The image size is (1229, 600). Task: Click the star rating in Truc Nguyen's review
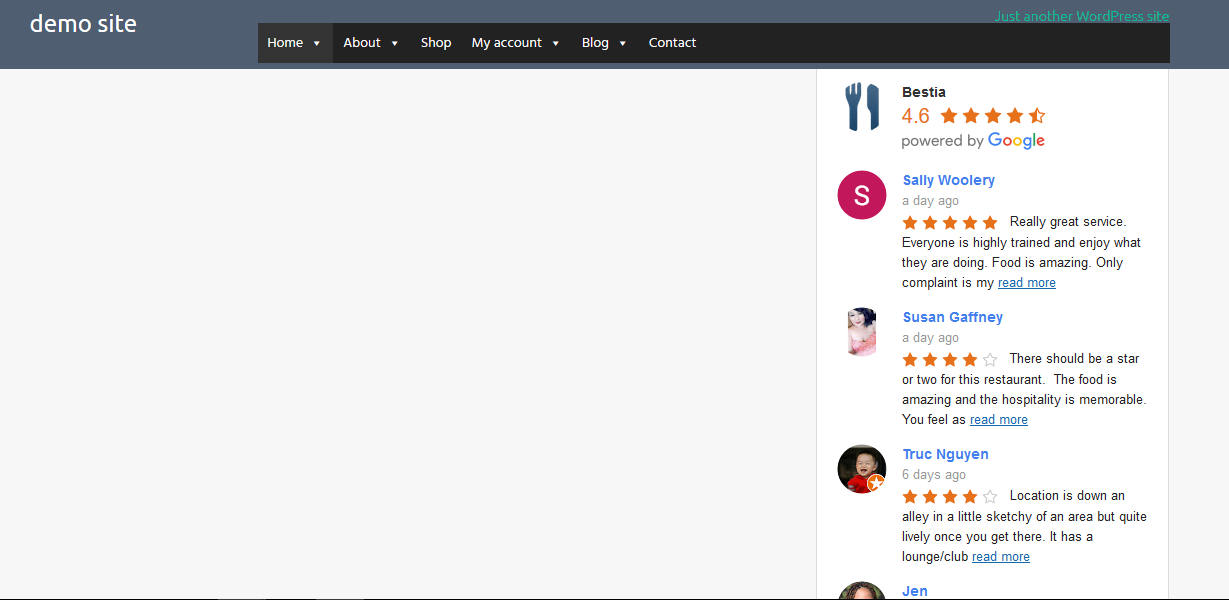pos(950,496)
